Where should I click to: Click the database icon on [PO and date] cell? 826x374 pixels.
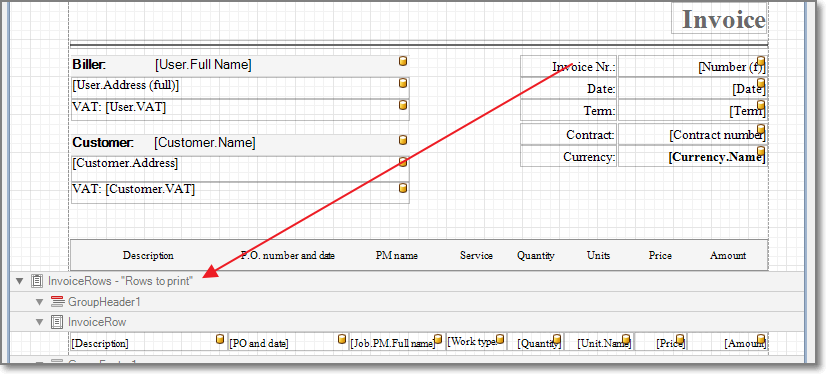tap(342, 339)
